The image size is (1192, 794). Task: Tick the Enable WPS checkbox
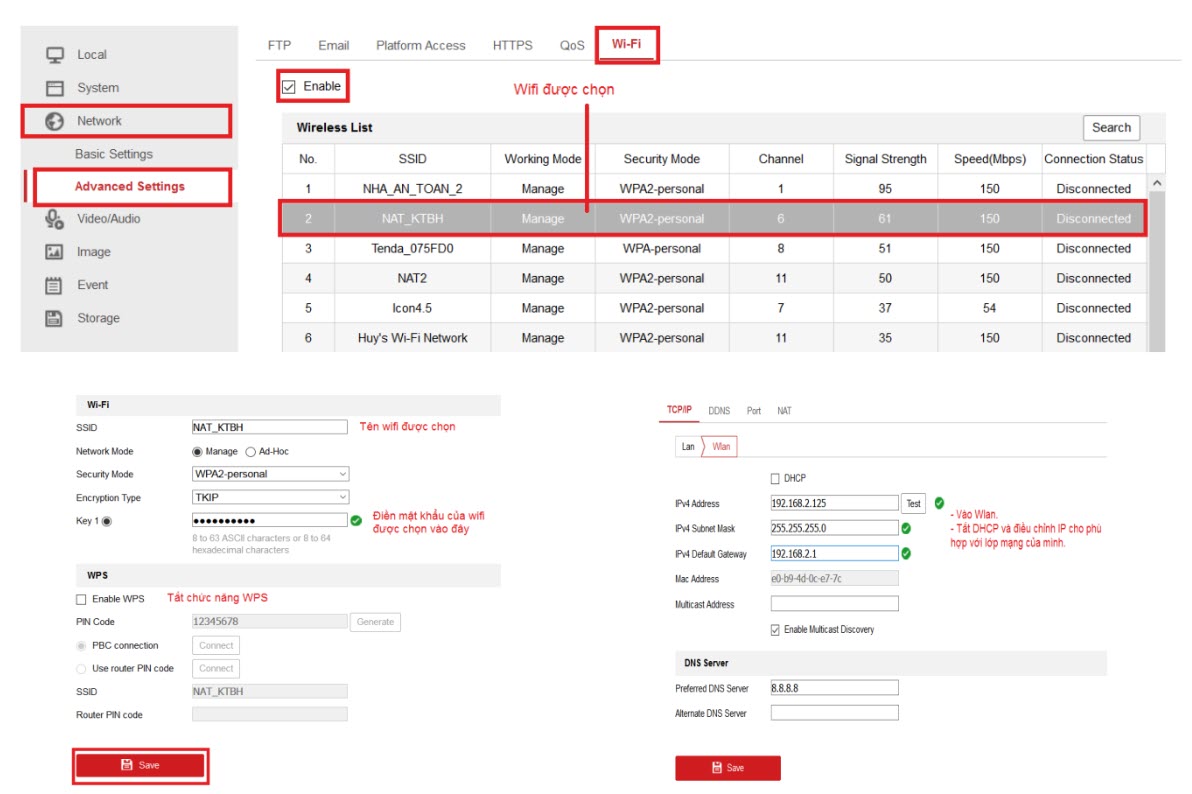[x=81, y=599]
